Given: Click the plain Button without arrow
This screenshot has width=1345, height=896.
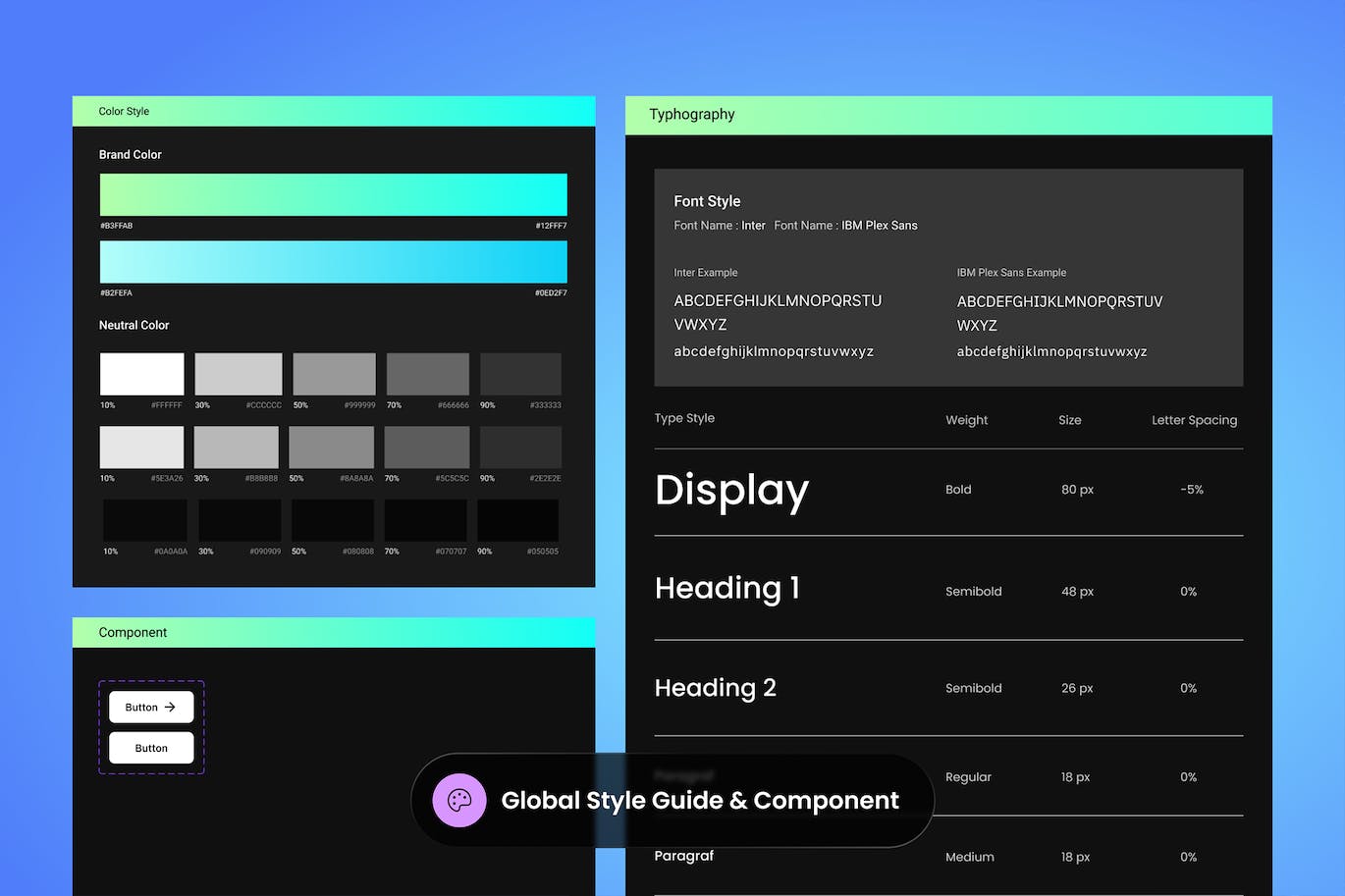Looking at the screenshot, I should pyautogui.click(x=151, y=748).
